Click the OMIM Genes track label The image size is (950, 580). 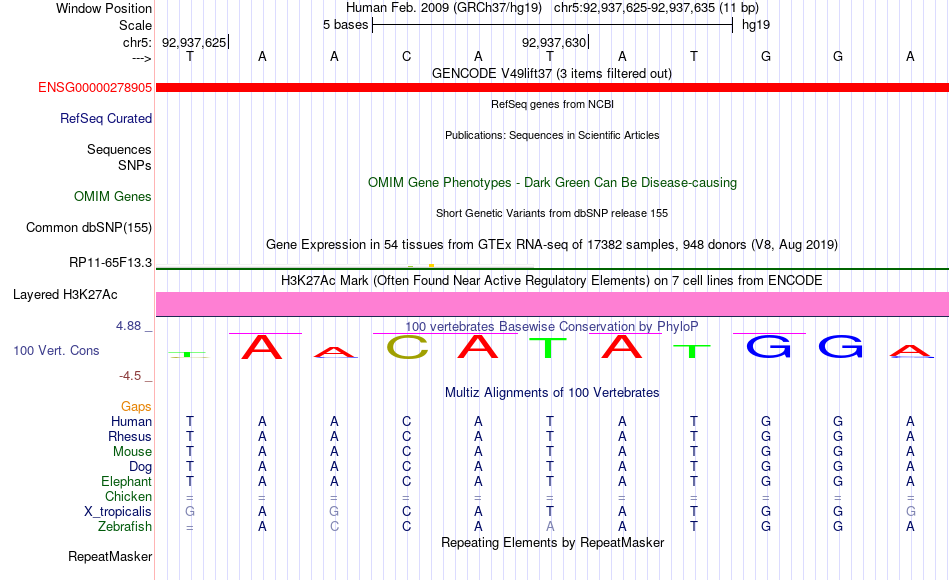pos(113,197)
